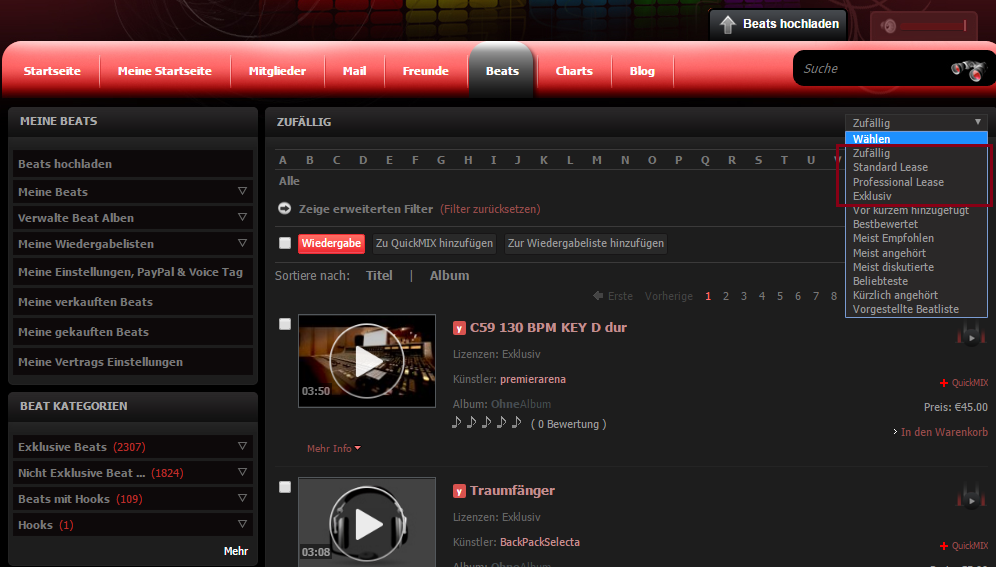996x567 pixels.
Task: Open the Zufällig sort dropdown
Action: 917,123
